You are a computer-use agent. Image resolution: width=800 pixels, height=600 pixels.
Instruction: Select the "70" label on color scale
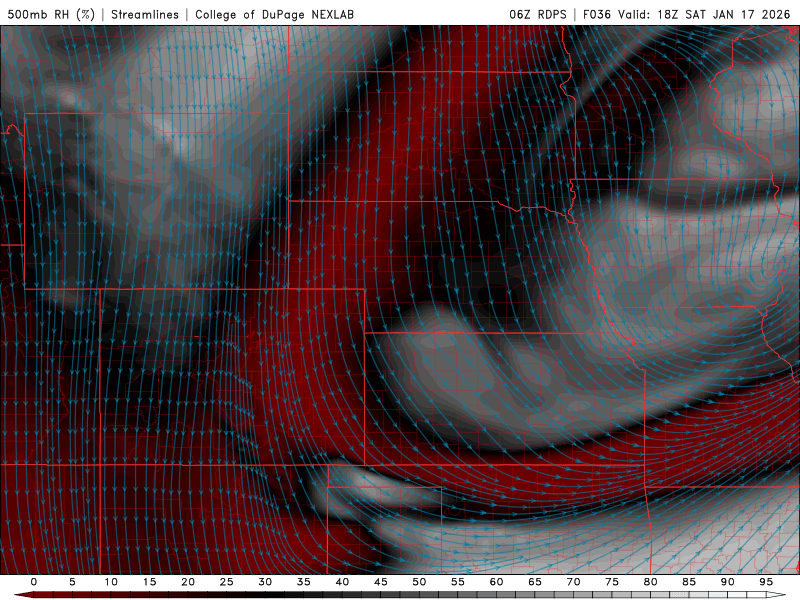pyautogui.click(x=573, y=582)
